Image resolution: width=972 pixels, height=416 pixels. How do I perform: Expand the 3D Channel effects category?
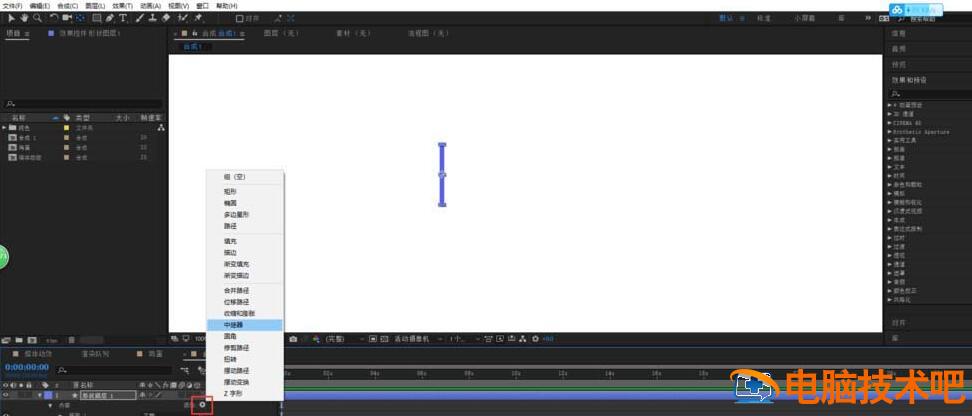point(890,114)
